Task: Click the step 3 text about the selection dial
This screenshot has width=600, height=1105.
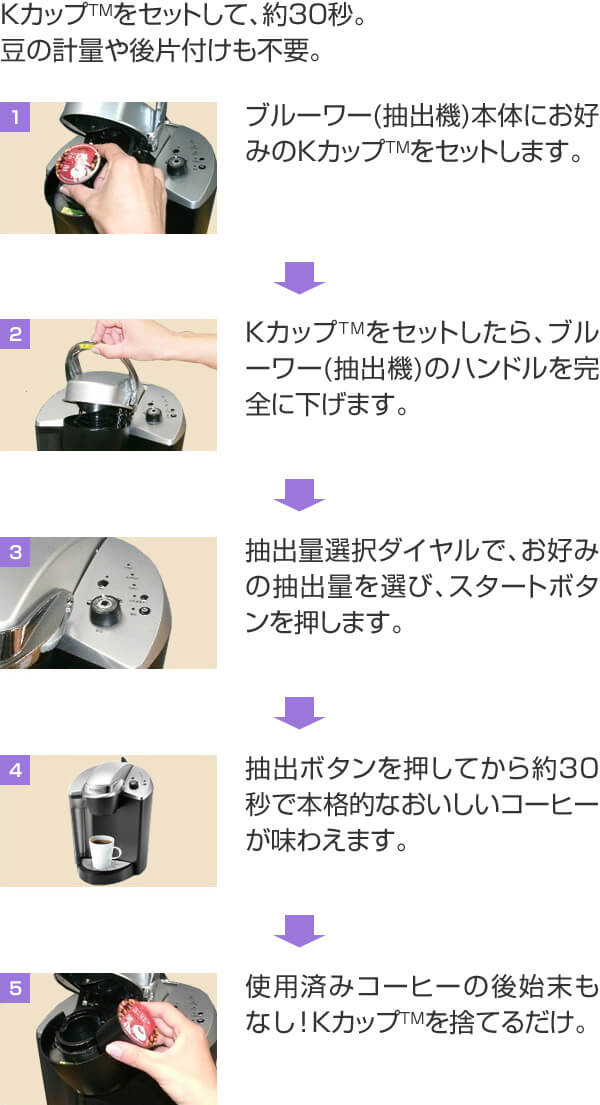Action: [422, 587]
